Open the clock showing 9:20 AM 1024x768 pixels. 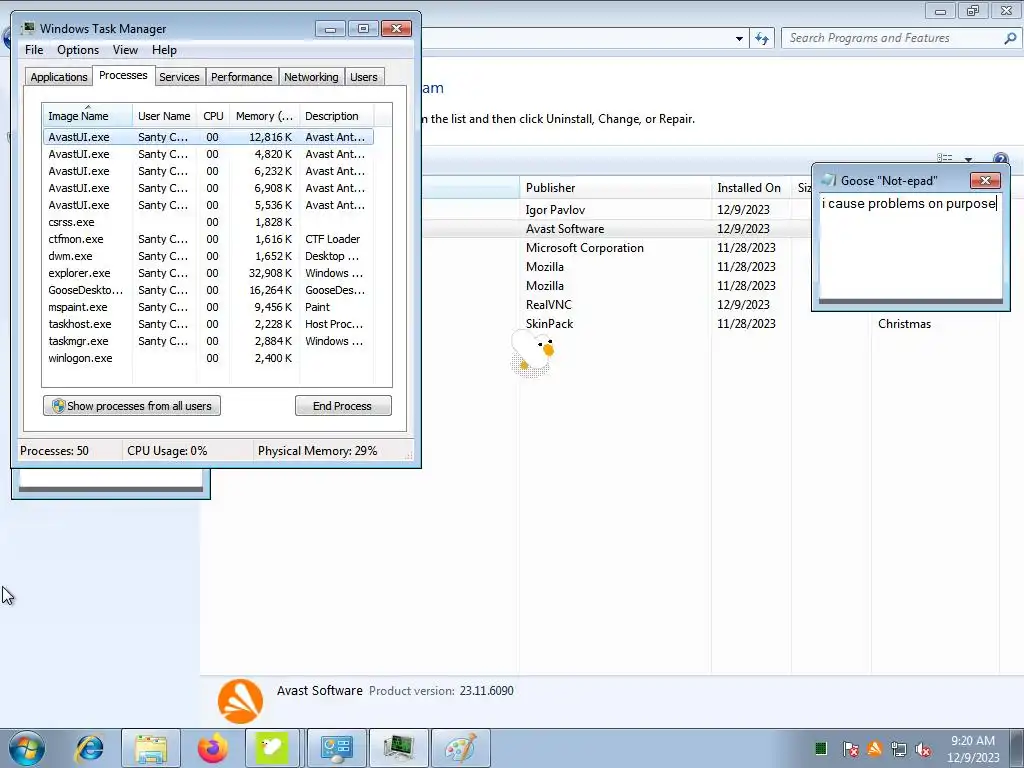point(973,748)
